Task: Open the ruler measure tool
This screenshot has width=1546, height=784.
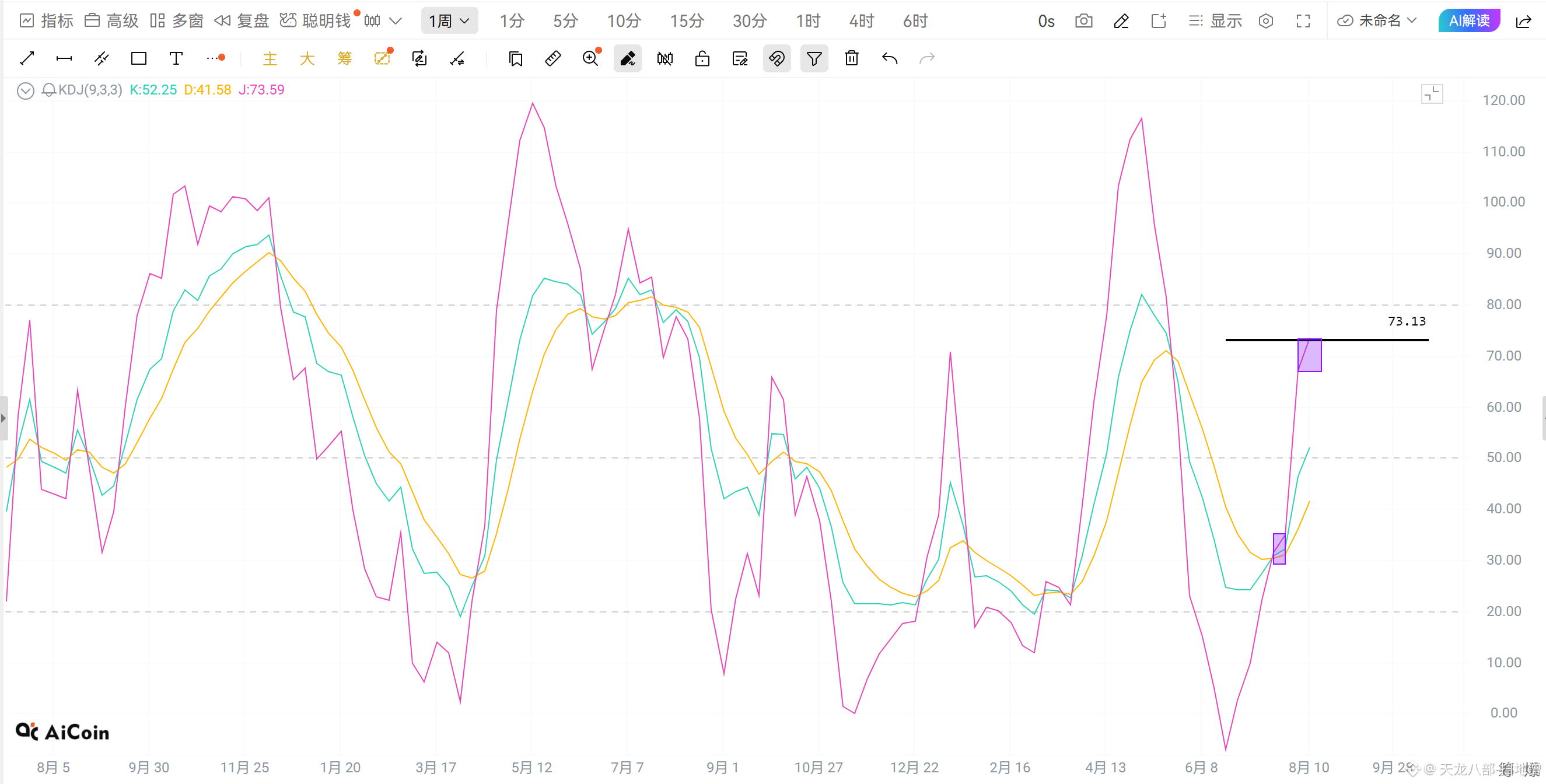Action: point(552,58)
